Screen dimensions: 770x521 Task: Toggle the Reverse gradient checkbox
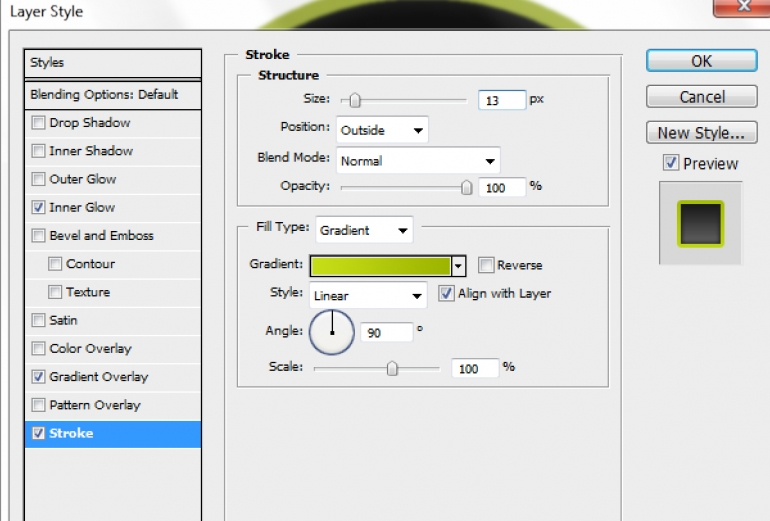pos(486,265)
